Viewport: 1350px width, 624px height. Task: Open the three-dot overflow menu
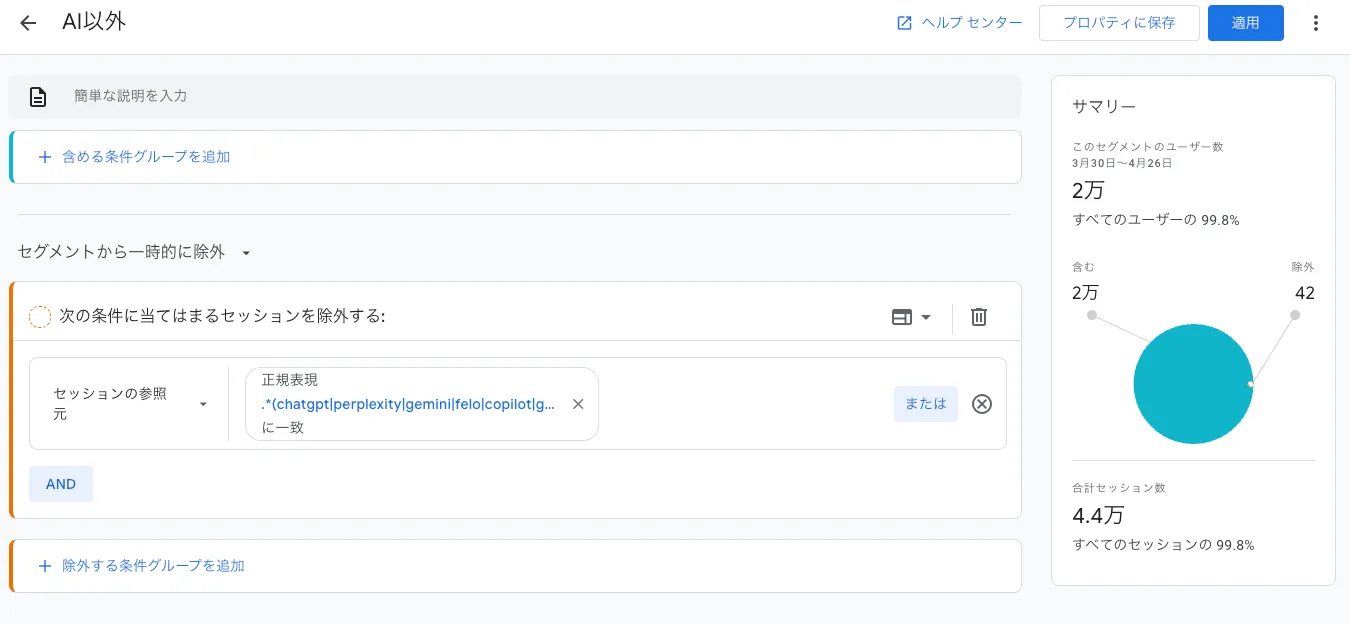(x=1316, y=22)
